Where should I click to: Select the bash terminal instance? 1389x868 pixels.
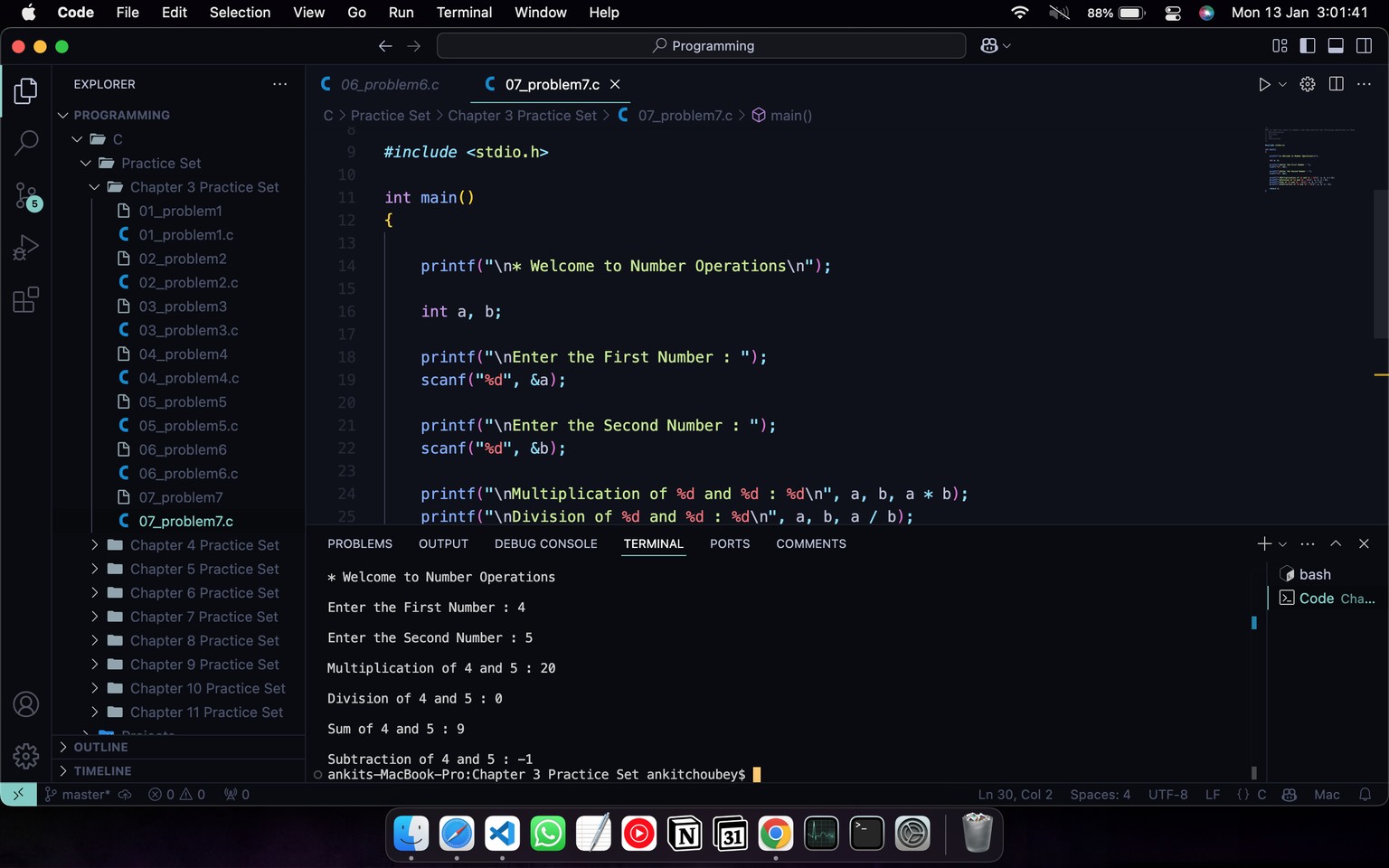[1328, 574]
